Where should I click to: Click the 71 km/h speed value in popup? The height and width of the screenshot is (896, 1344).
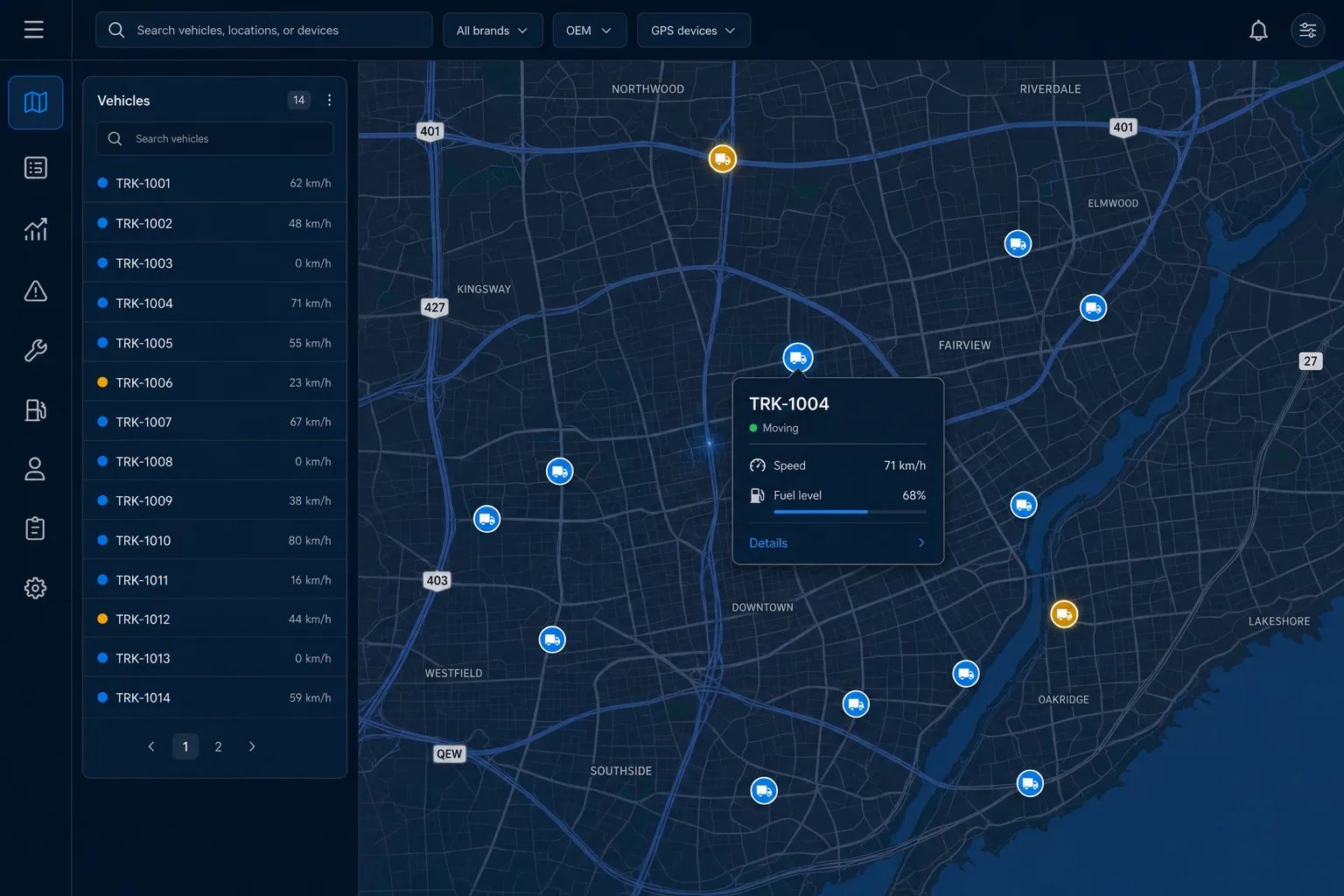click(905, 465)
